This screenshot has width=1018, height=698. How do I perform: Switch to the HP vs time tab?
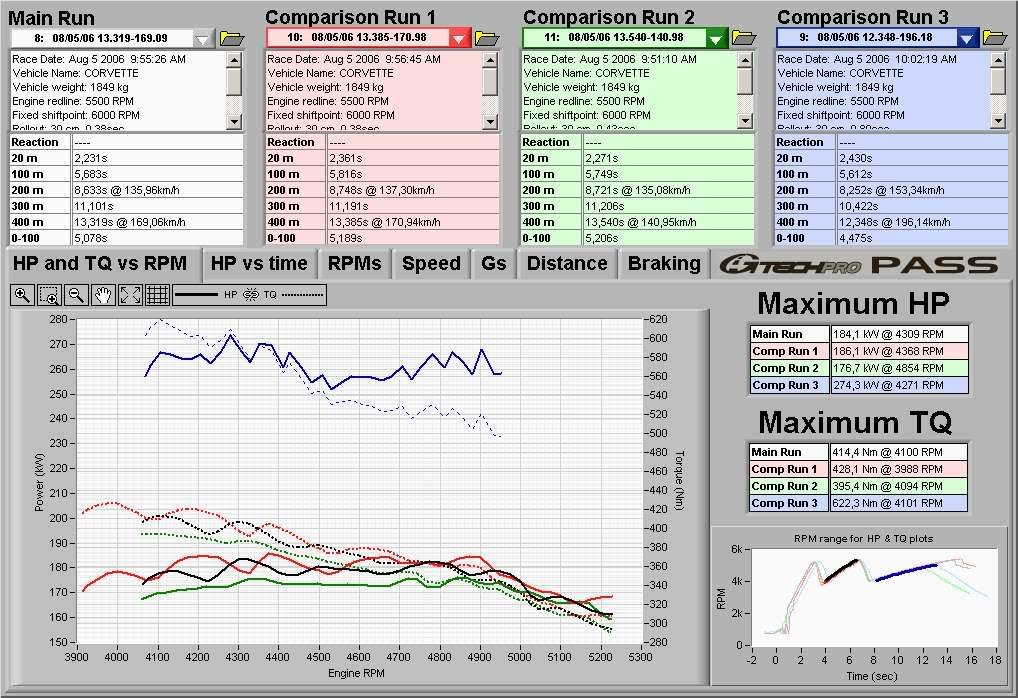click(259, 264)
